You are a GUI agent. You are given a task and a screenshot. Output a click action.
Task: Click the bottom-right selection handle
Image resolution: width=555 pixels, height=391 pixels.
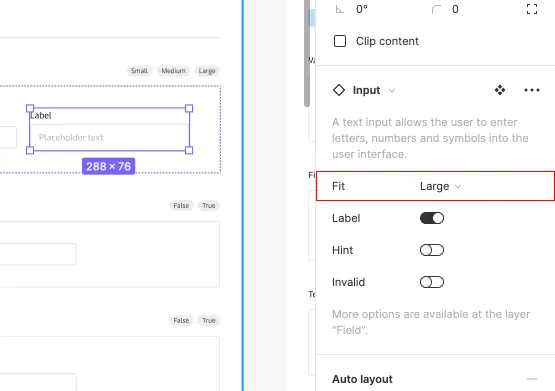[x=189, y=150]
